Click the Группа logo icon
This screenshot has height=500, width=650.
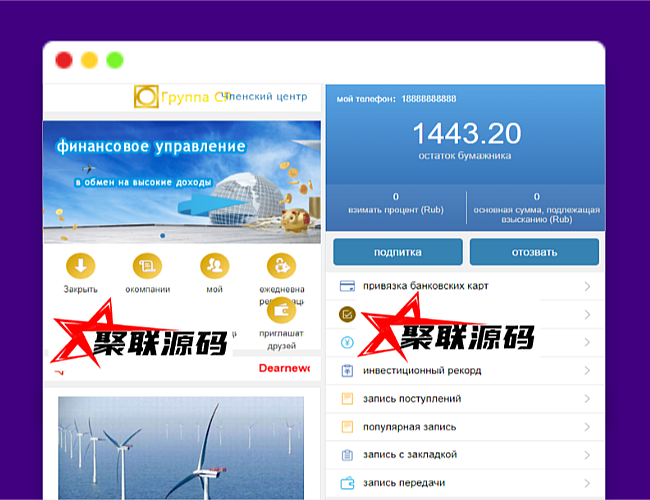click(146, 97)
